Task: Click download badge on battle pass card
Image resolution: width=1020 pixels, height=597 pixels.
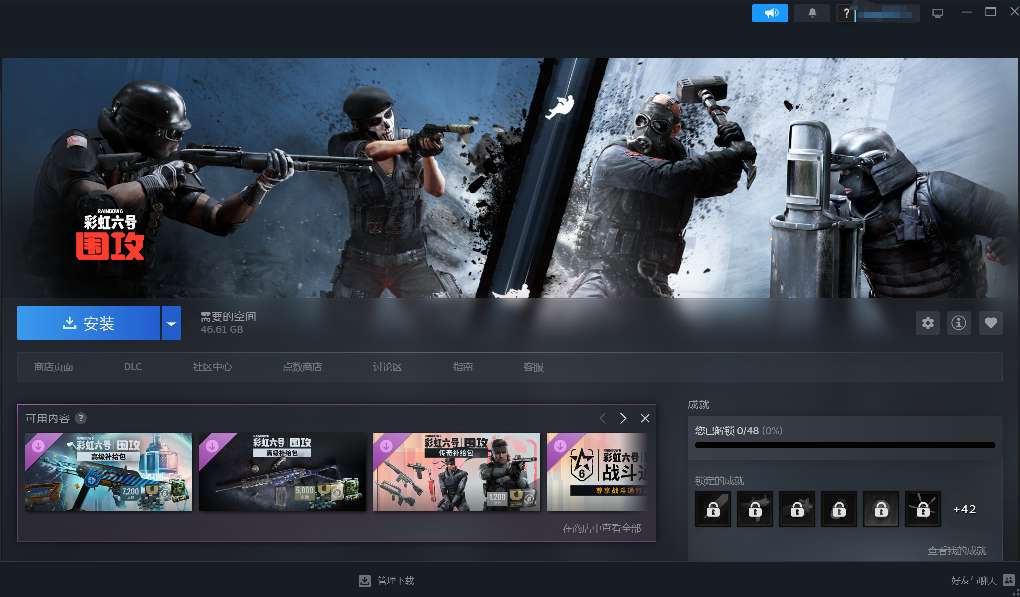Action: (559, 446)
